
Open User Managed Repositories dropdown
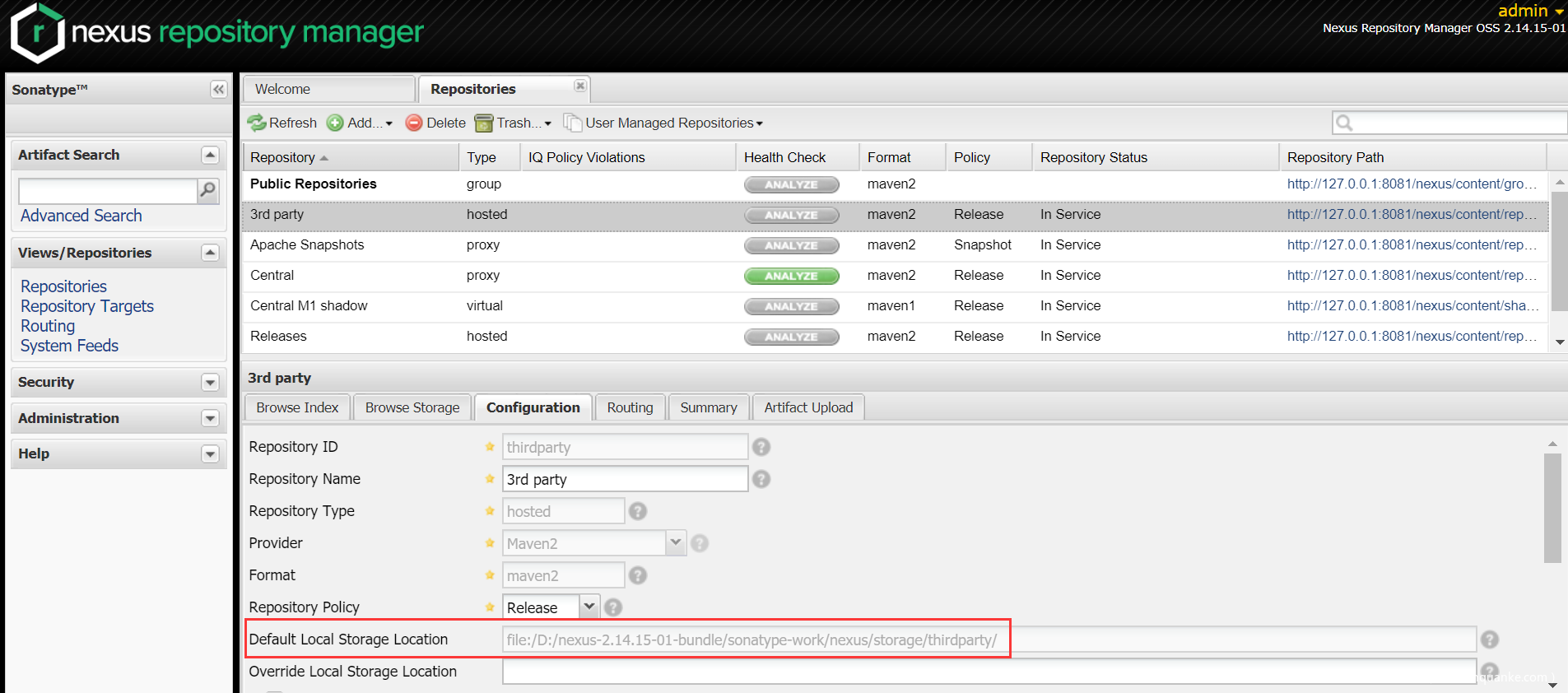(665, 123)
